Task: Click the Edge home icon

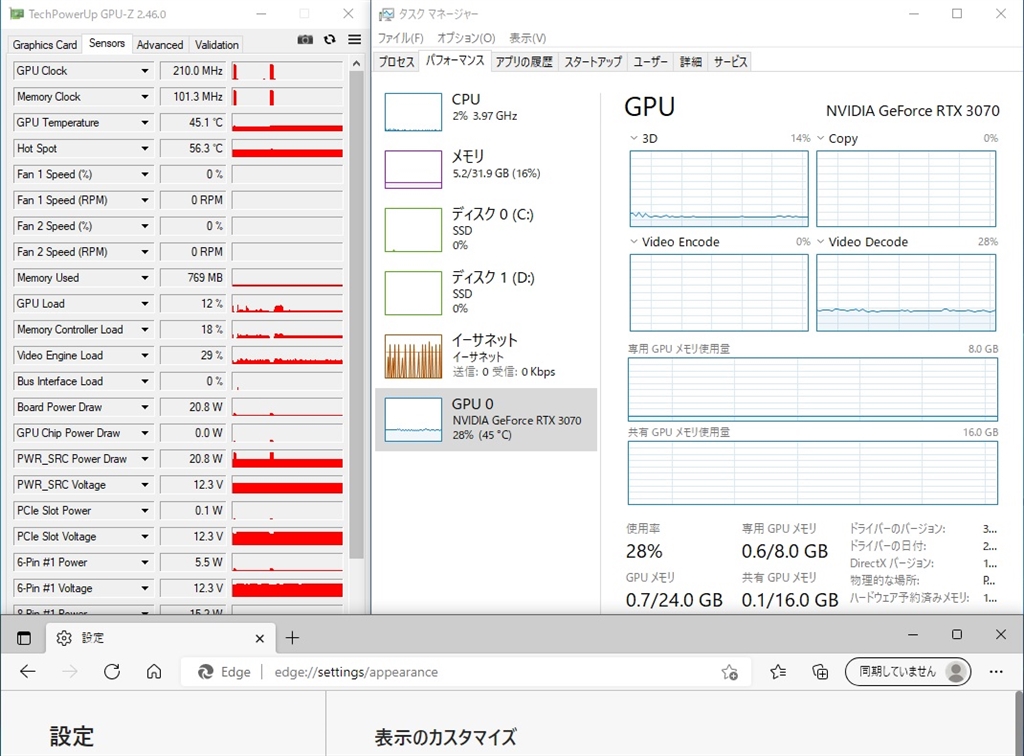Action: coord(154,672)
